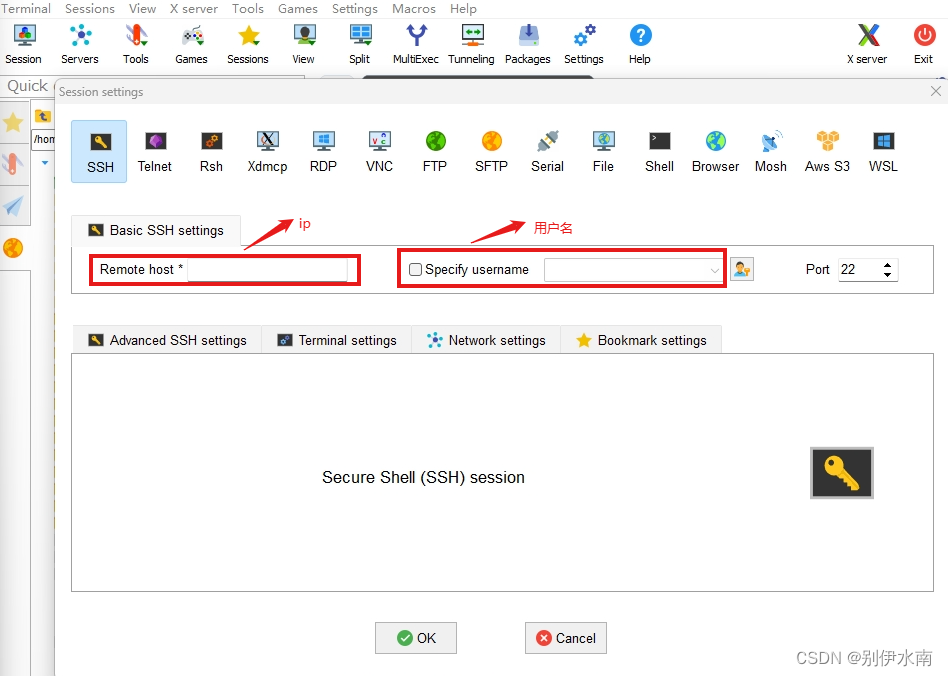
Task: Select the Browser session type
Action: (716, 151)
